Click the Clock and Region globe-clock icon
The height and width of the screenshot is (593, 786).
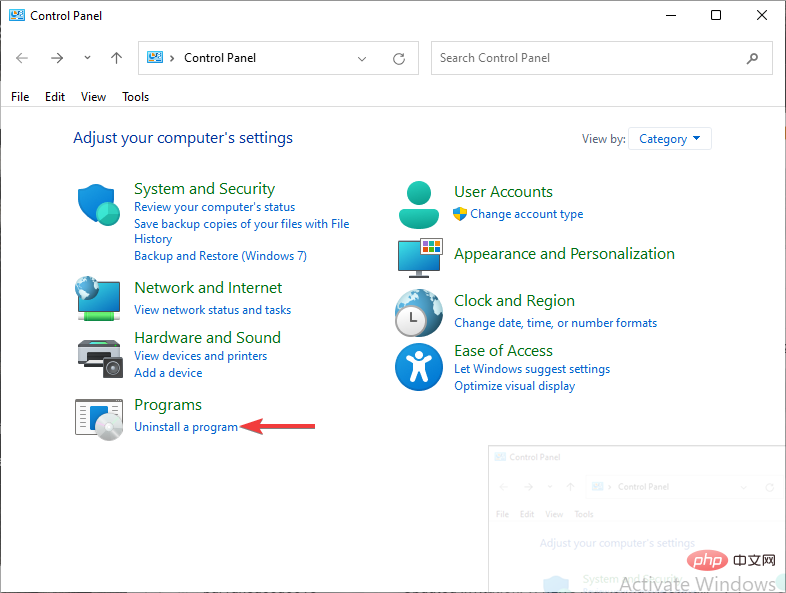point(419,313)
